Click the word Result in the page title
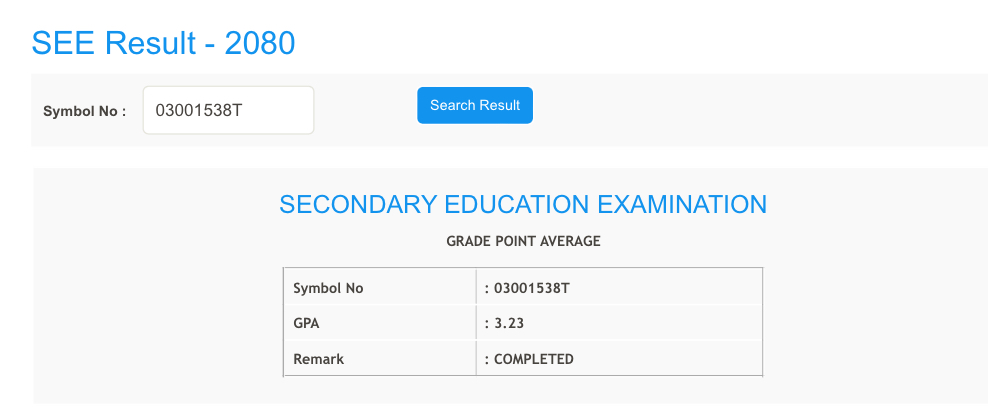 tap(153, 43)
